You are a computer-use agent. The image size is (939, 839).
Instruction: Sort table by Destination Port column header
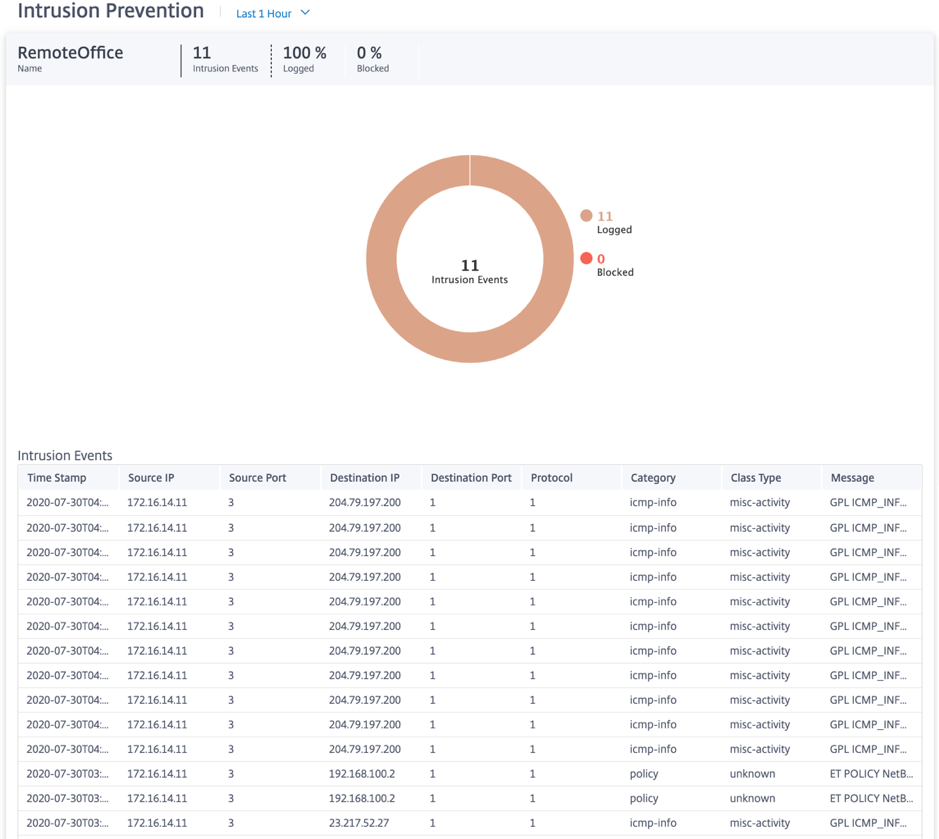pos(471,478)
